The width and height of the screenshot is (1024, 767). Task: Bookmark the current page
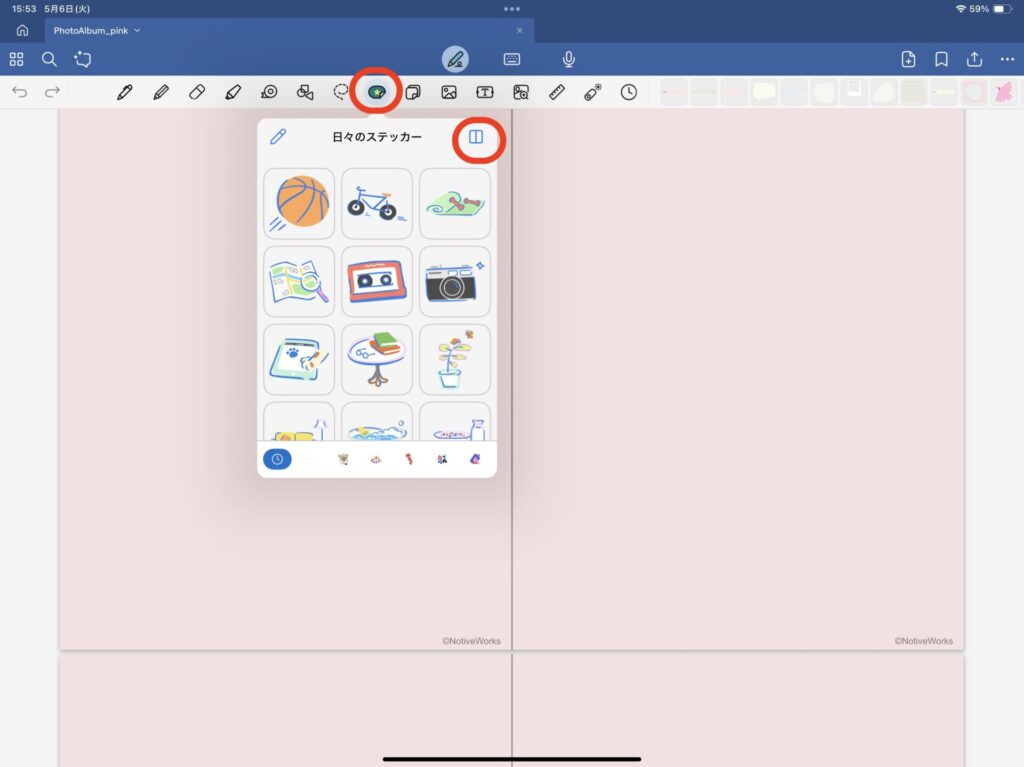tap(941, 59)
